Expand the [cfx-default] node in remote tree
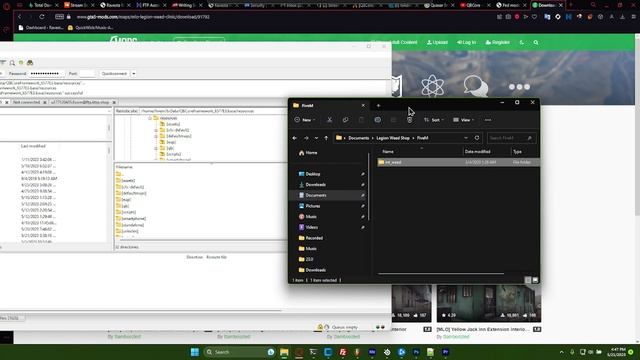 [x=156, y=130]
